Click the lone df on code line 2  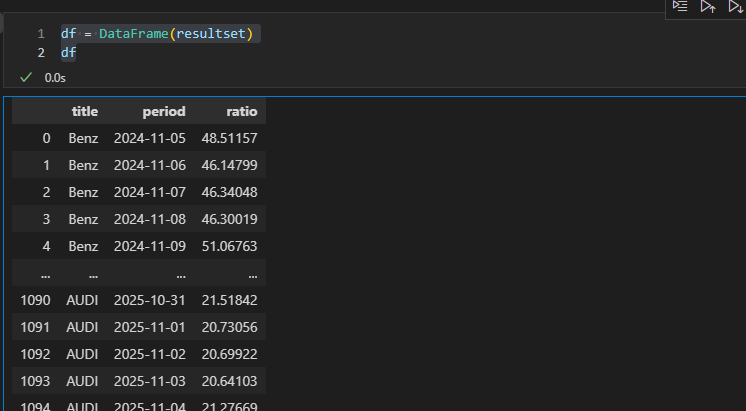69,52
